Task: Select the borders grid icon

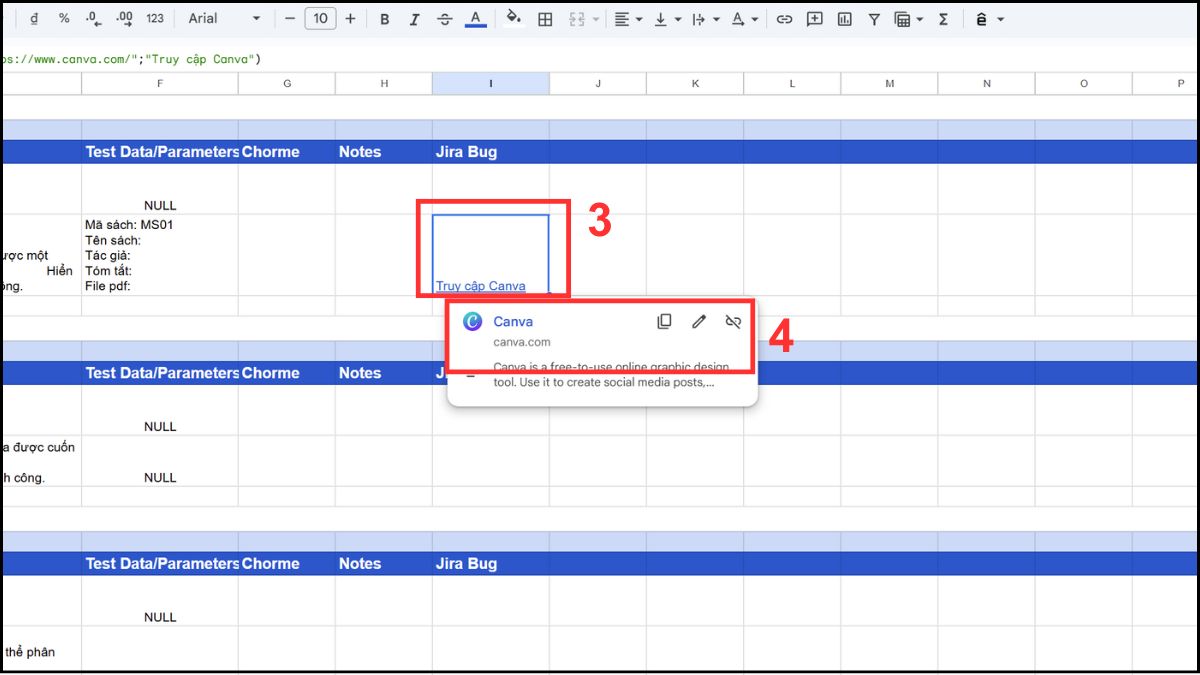Action: coord(545,18)
